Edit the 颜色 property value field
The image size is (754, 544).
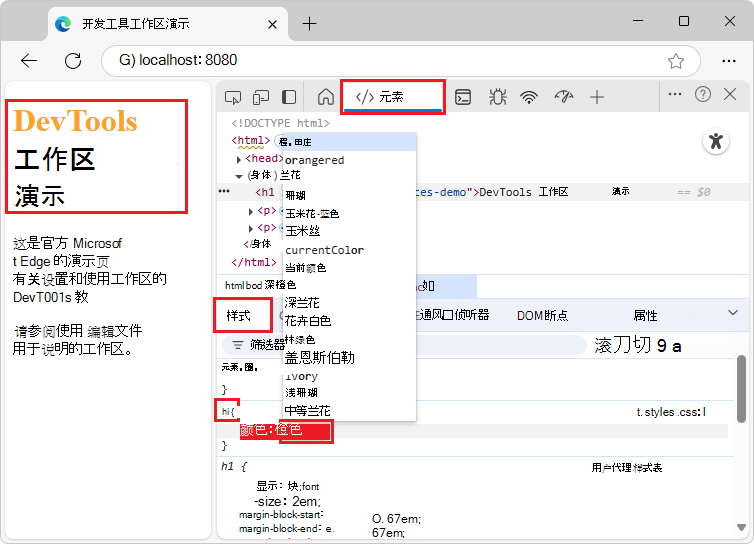pyautogui.click(x=306, y=430)
